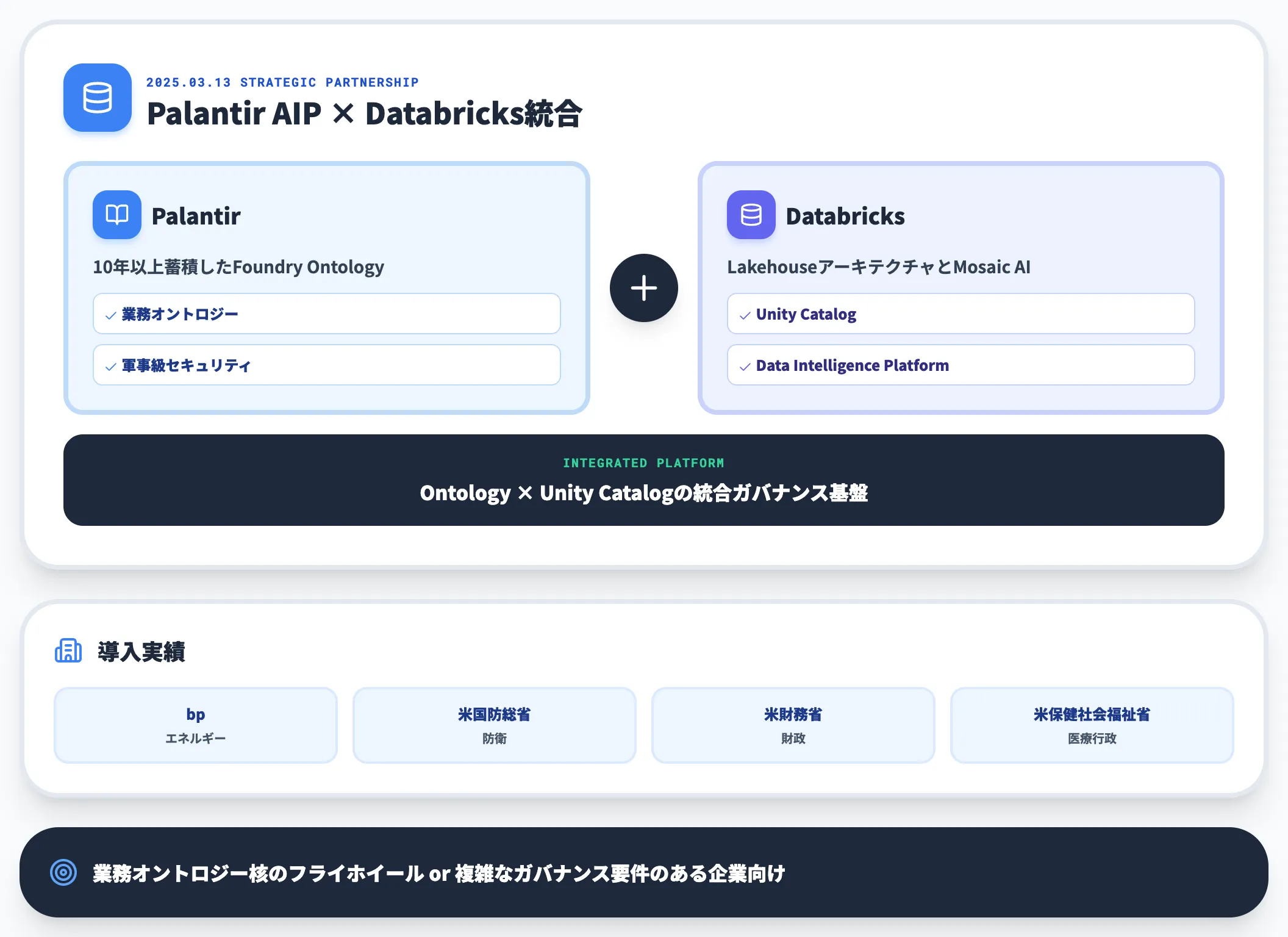Click the target icon in bottom banner
The width and height of the screenshot is (1288, 937).
(x=63, y=872)
